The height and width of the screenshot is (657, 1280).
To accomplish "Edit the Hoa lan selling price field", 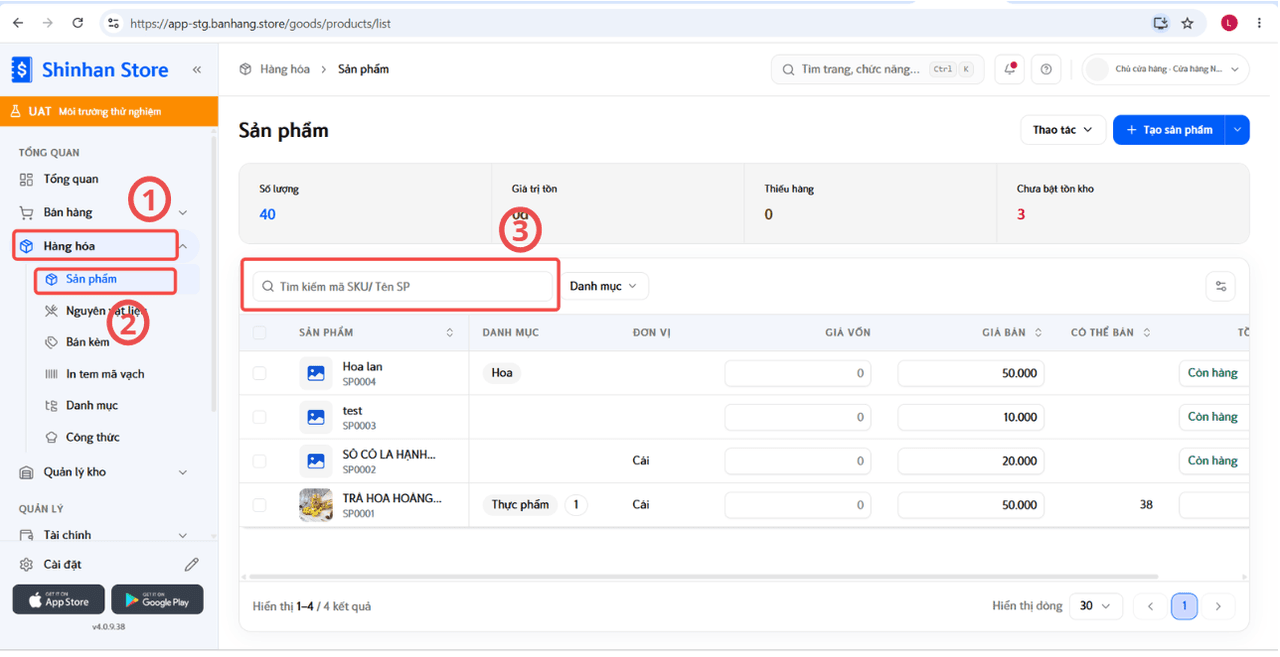I will coord(971,373).
